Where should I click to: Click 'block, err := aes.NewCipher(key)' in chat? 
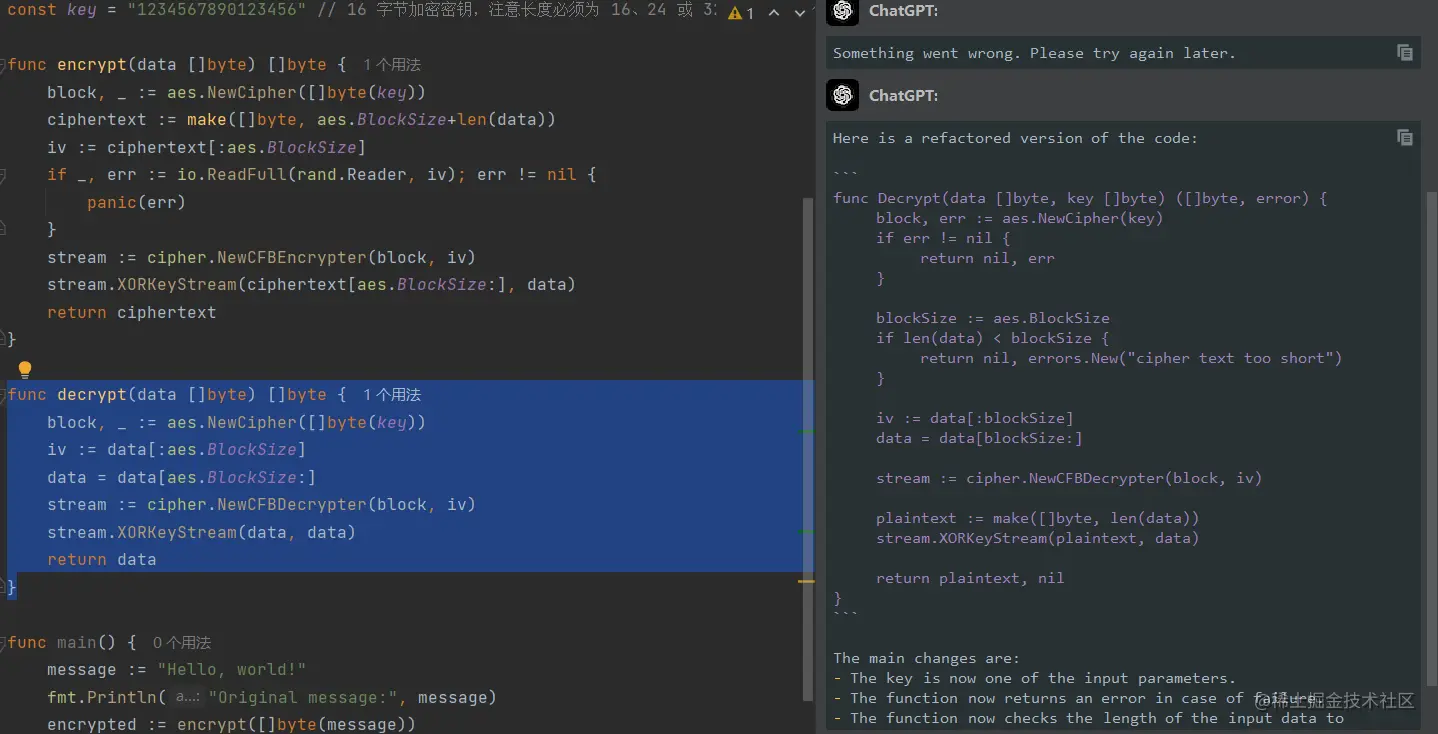(1019, 218)
